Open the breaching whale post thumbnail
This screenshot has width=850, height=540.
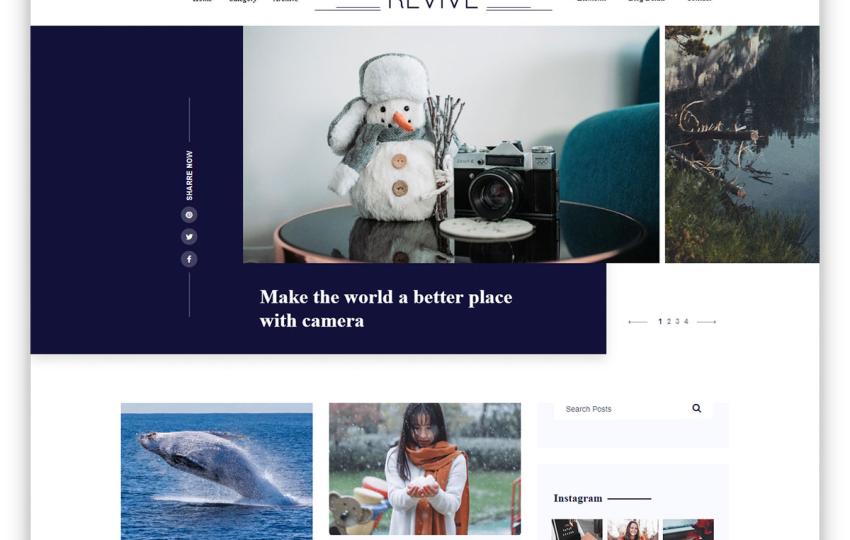click(x=216, y=471)
